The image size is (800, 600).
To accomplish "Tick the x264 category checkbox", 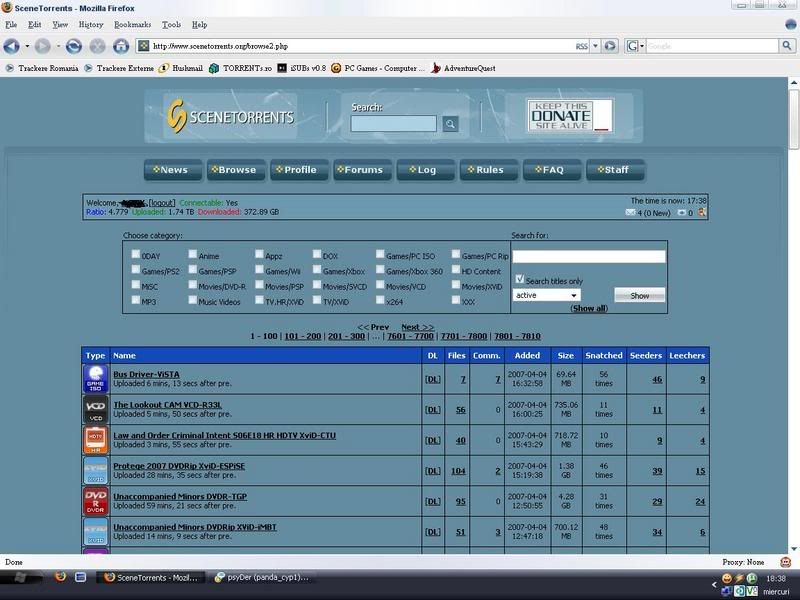I will coord(380,300).
